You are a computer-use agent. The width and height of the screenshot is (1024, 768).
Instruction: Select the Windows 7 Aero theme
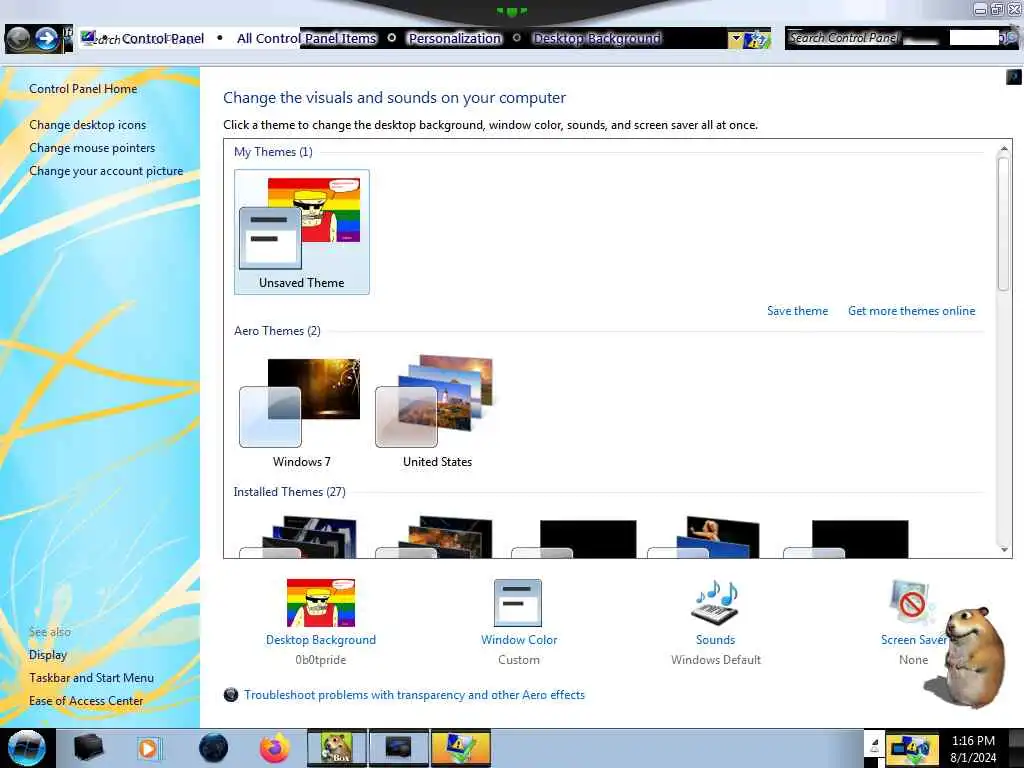click(301, 411)
